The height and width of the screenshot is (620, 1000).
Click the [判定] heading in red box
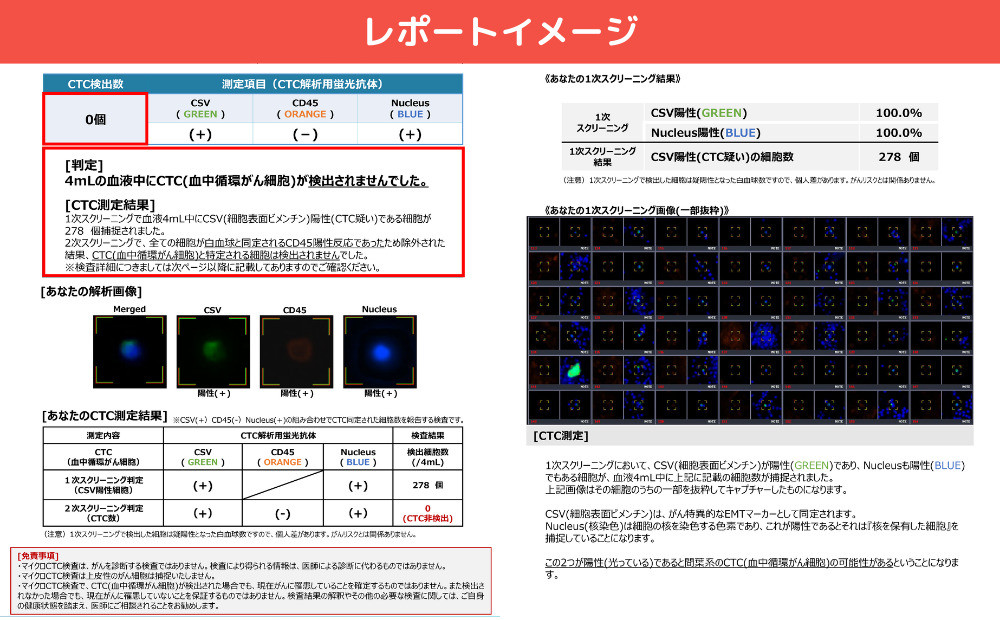(83, 164)
